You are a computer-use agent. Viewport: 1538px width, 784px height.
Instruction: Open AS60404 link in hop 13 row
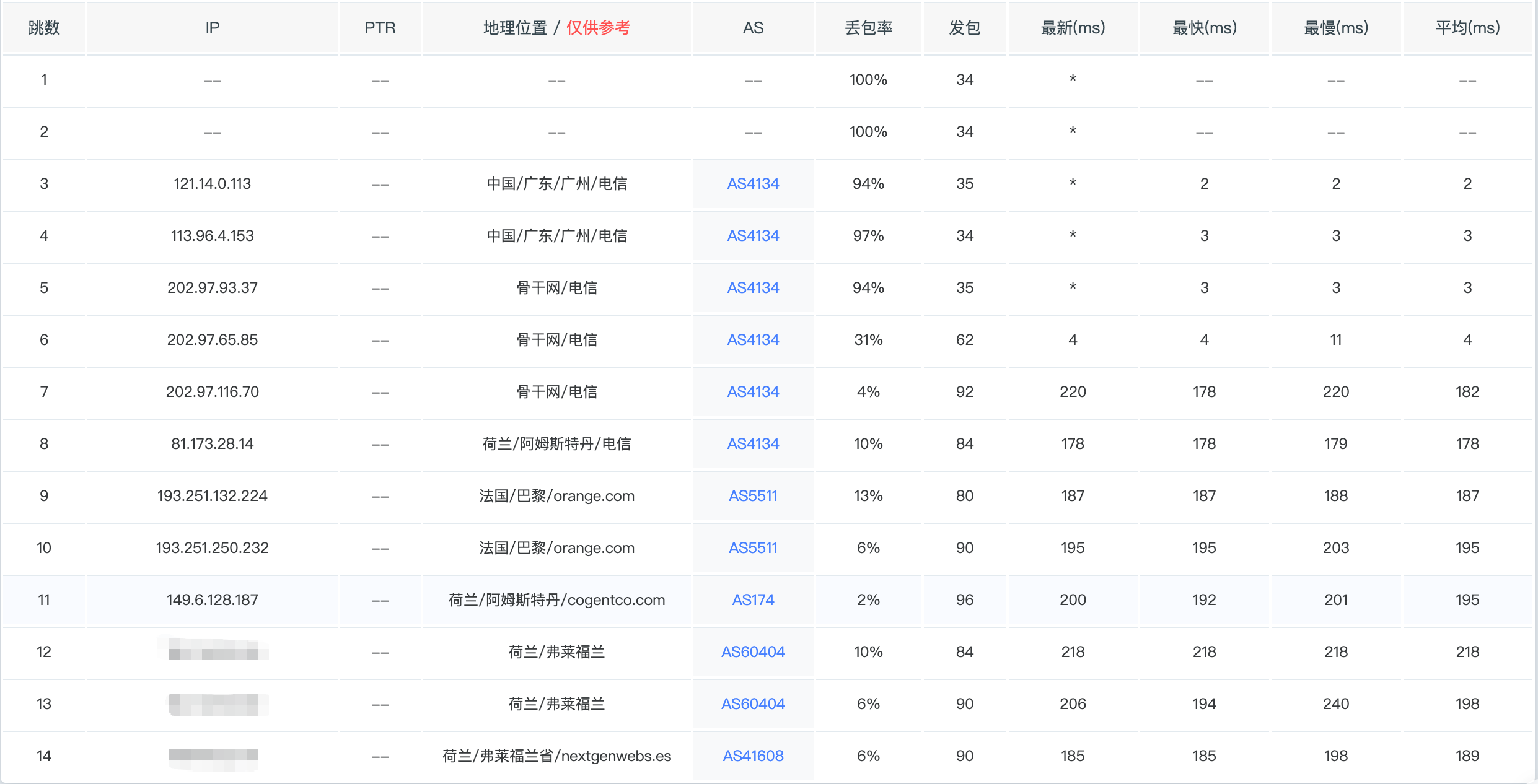point(753,704)
